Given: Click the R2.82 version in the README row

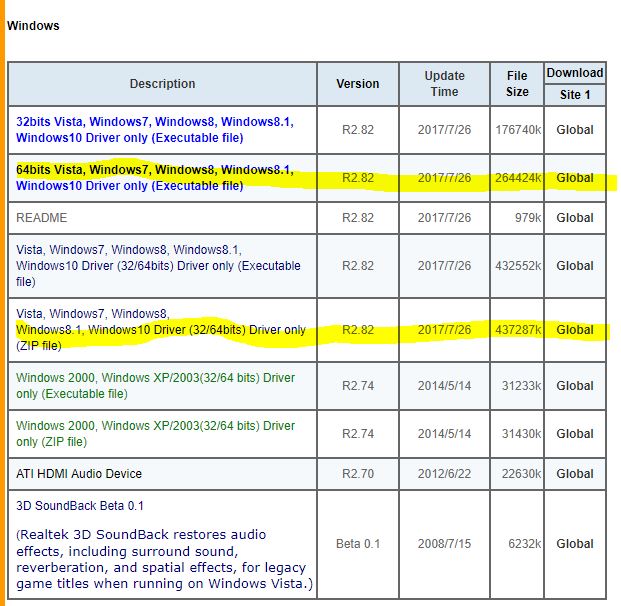Looking at the screenshot, I should click(358, 217).
